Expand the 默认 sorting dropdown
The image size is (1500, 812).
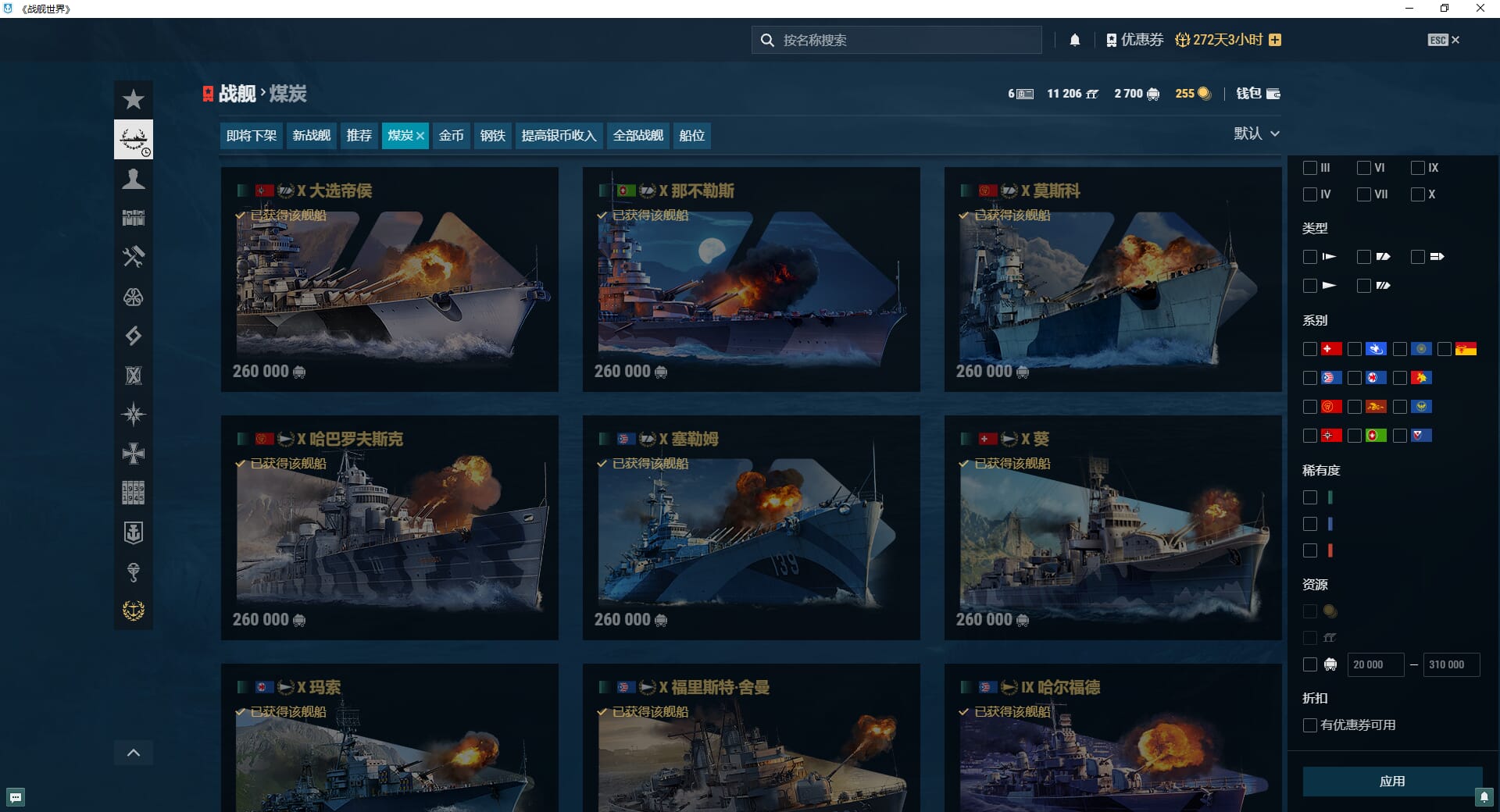pos(1256,134)
